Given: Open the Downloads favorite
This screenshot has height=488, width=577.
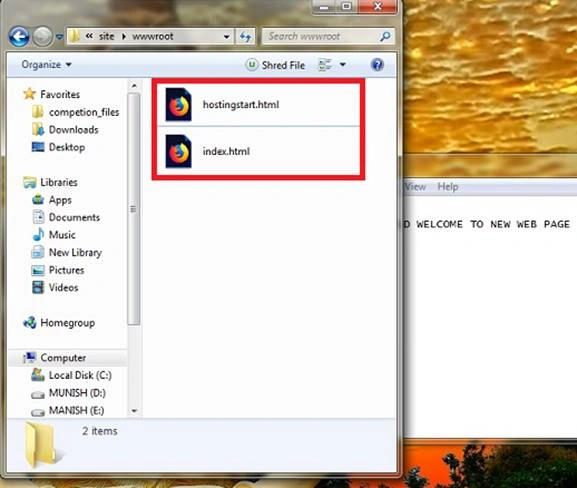Looking at the screenshot, I should coord(65,130).
